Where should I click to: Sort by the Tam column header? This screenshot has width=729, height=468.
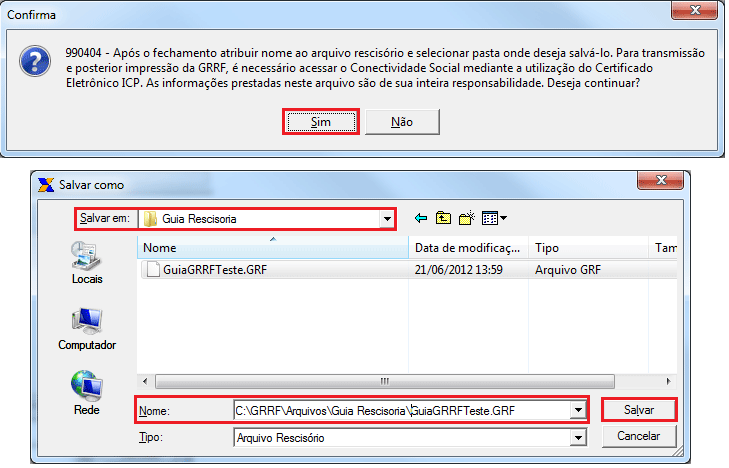click(x=665, y=248)
